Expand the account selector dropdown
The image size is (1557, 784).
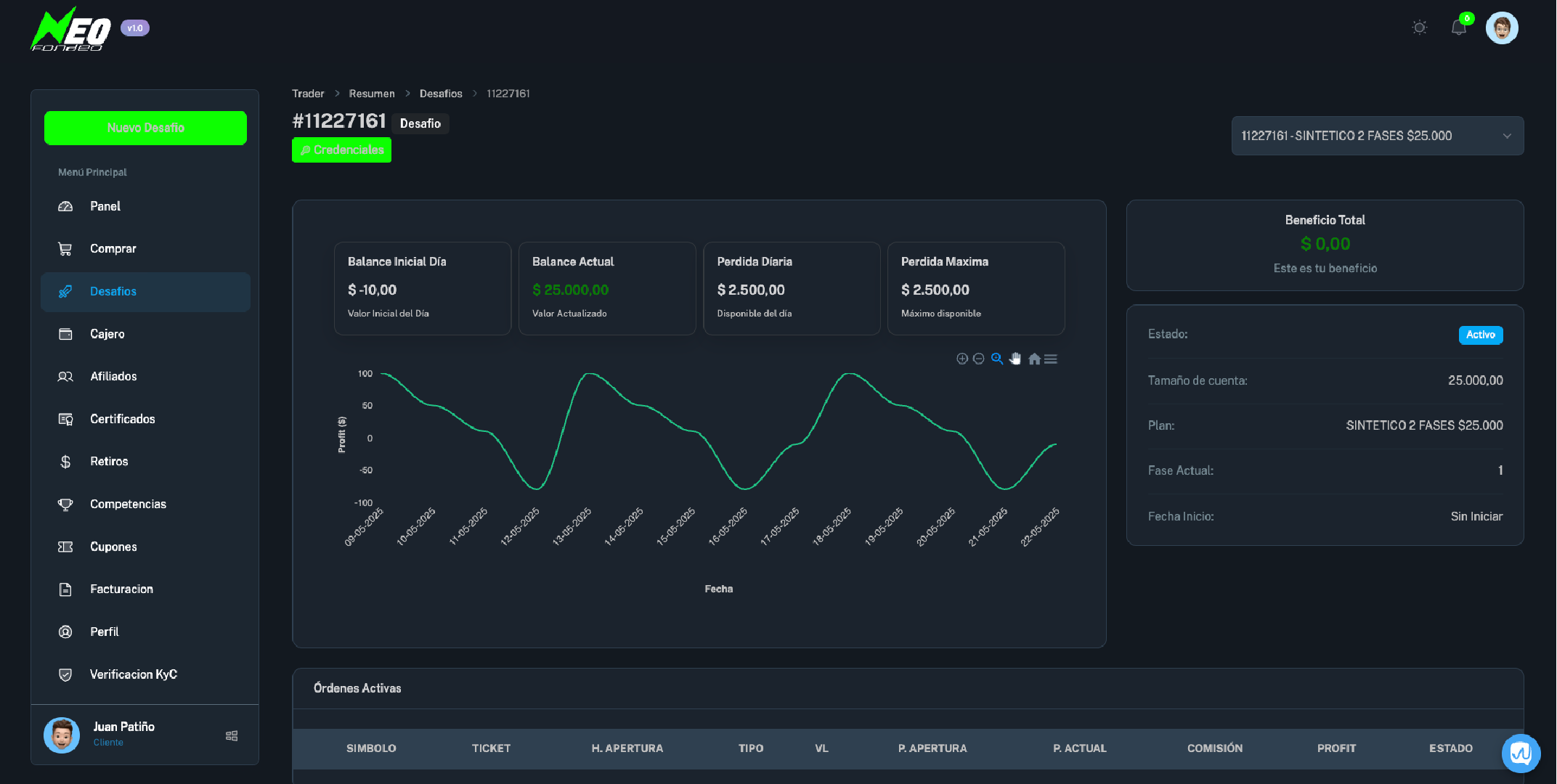point(1377,136)
